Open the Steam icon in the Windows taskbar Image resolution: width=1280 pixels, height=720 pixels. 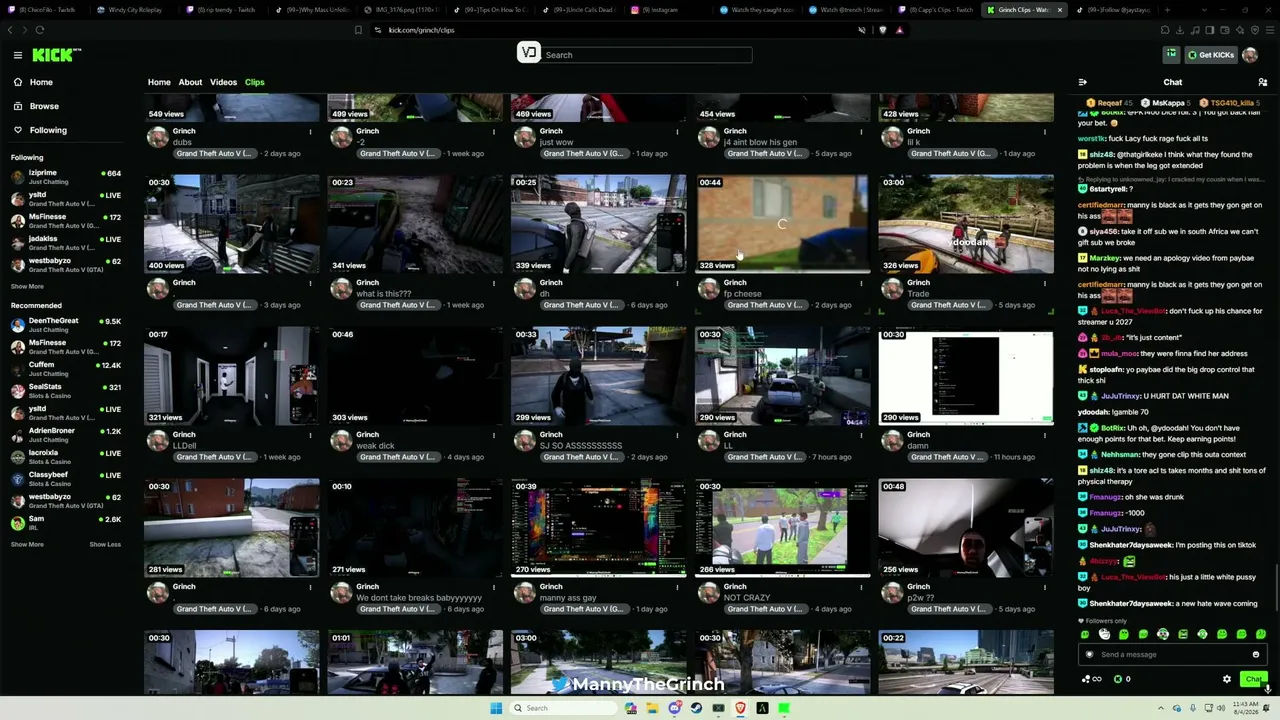(x=696, y=708)
